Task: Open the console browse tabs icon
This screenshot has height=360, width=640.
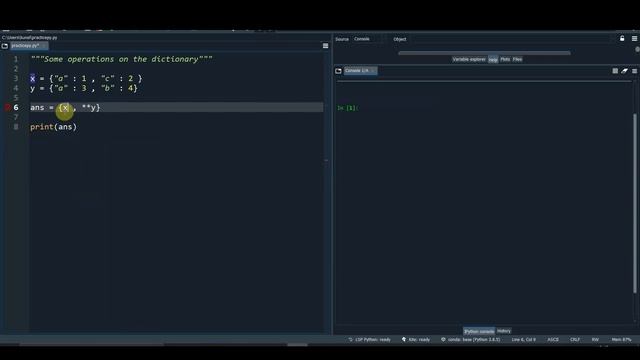Action: 338,71
